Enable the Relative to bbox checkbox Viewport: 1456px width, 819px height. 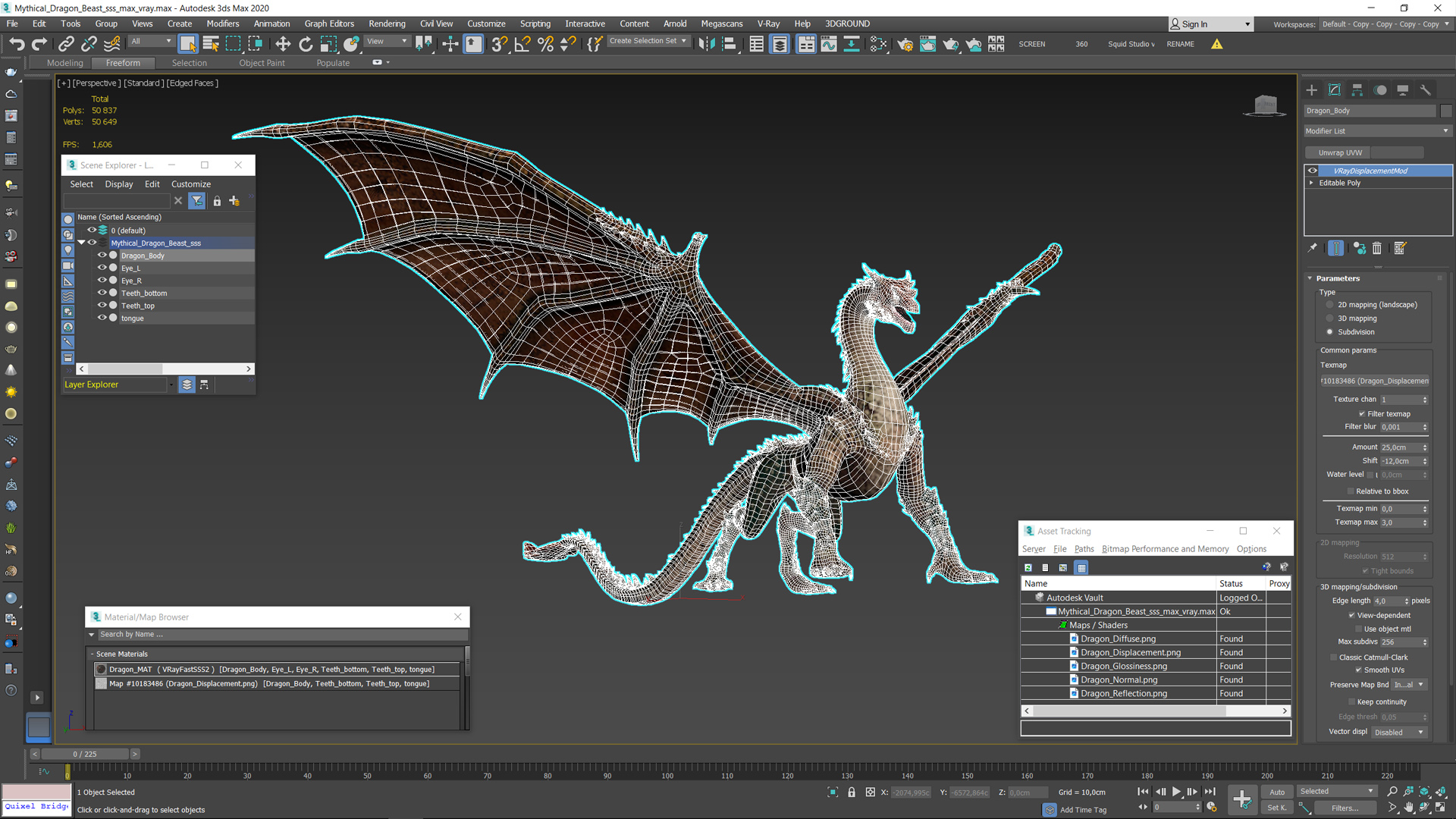(1351, 491)
